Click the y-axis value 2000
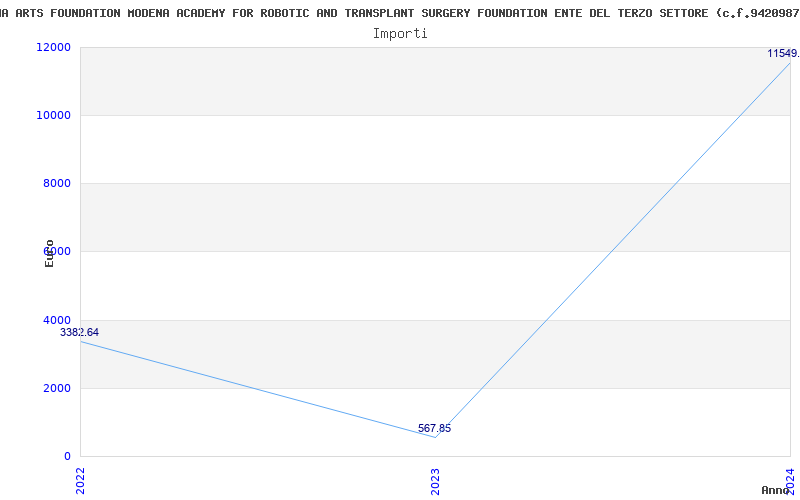Viewport: 800px width, 500px height. coord(56,388)
